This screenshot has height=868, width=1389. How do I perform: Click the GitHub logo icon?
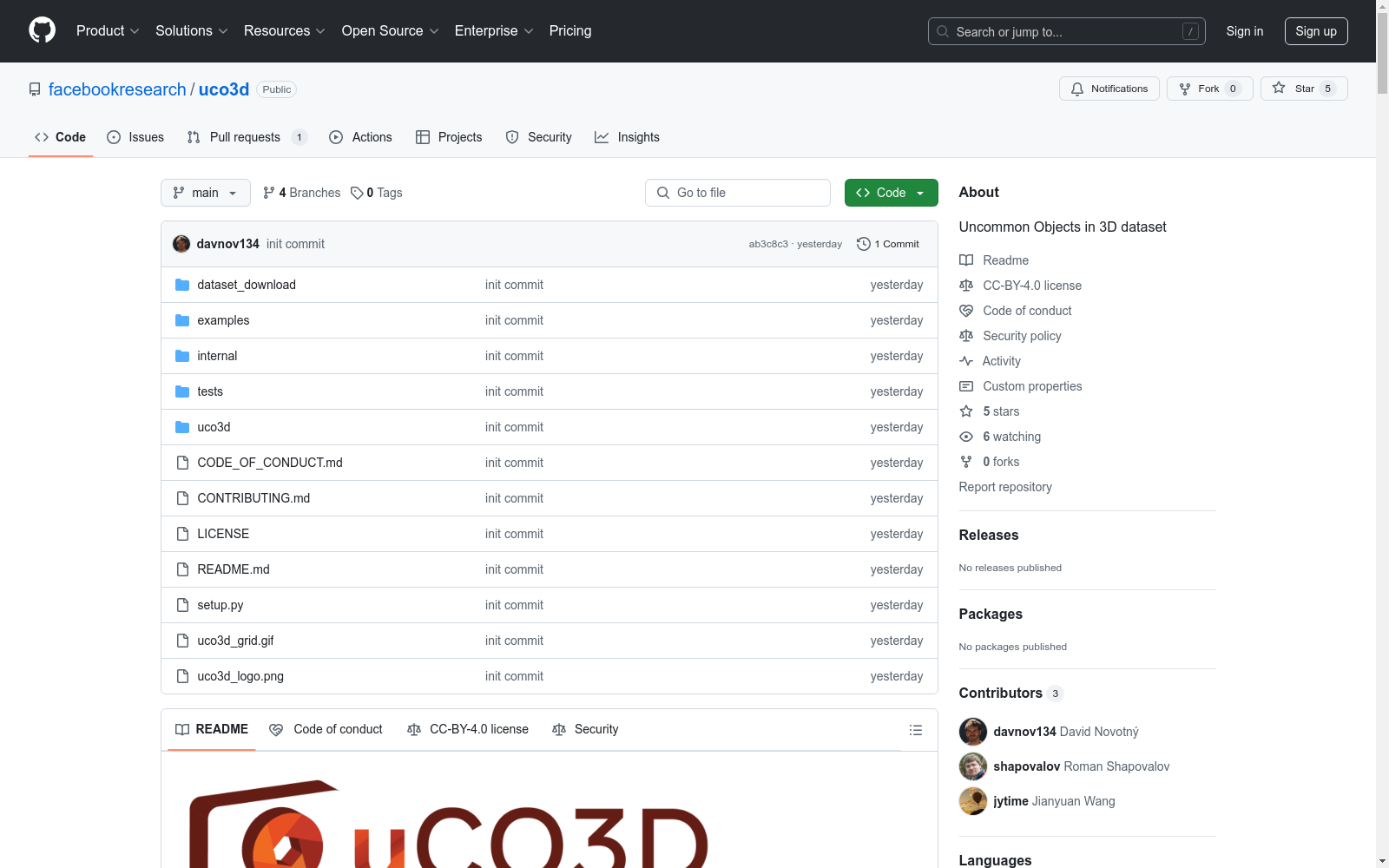click(42, 30)
